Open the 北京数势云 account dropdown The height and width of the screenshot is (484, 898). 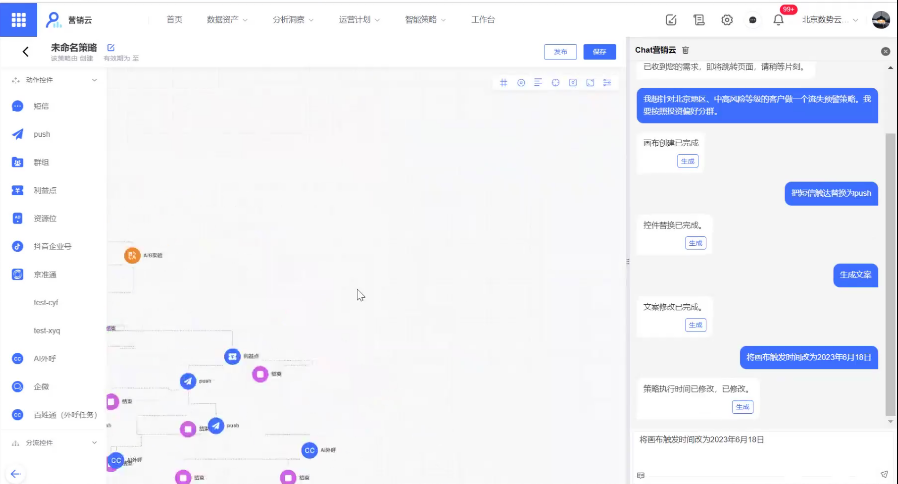(830, 19)
